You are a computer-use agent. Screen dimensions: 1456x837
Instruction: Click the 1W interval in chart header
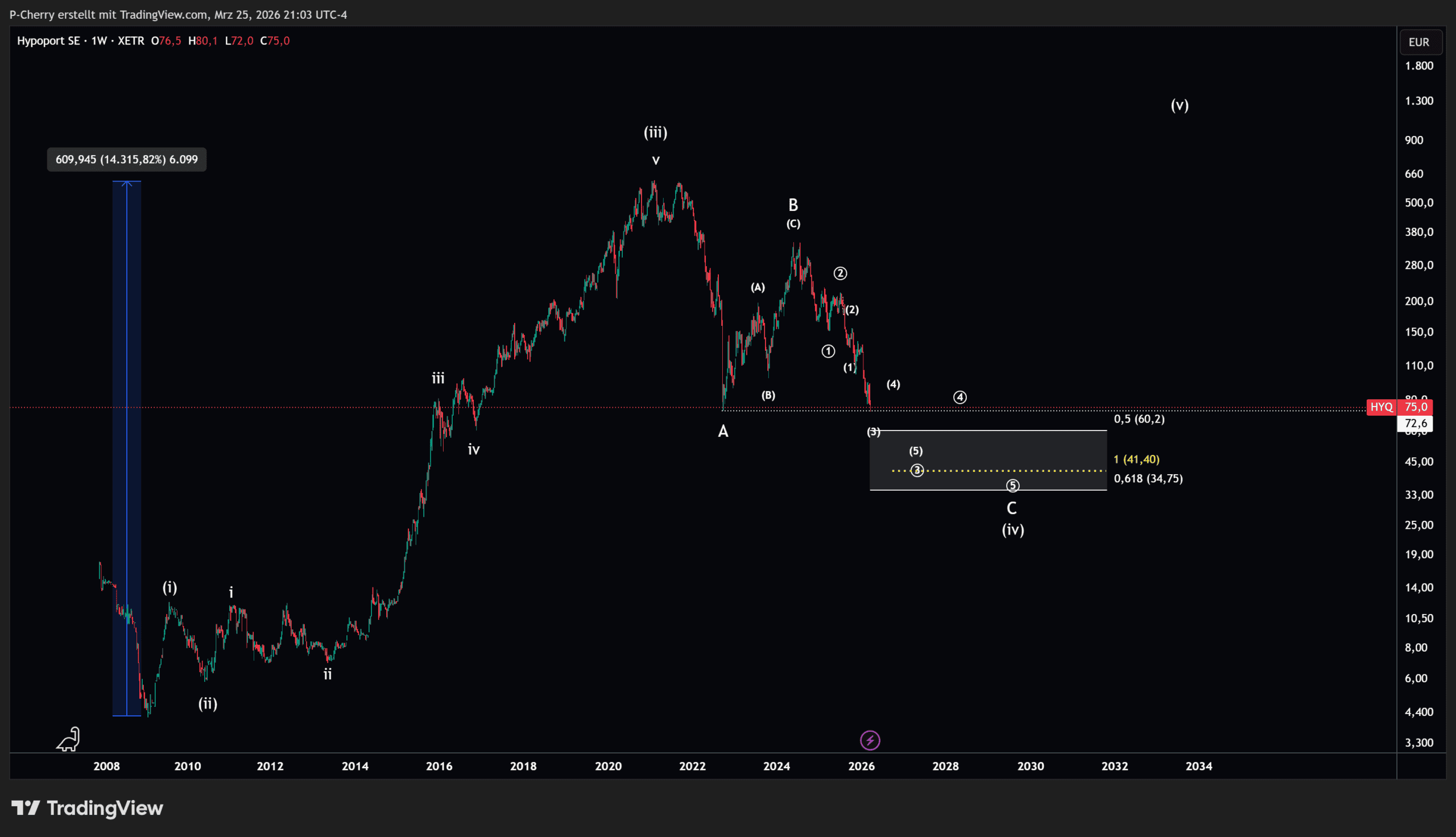point(99,41)
